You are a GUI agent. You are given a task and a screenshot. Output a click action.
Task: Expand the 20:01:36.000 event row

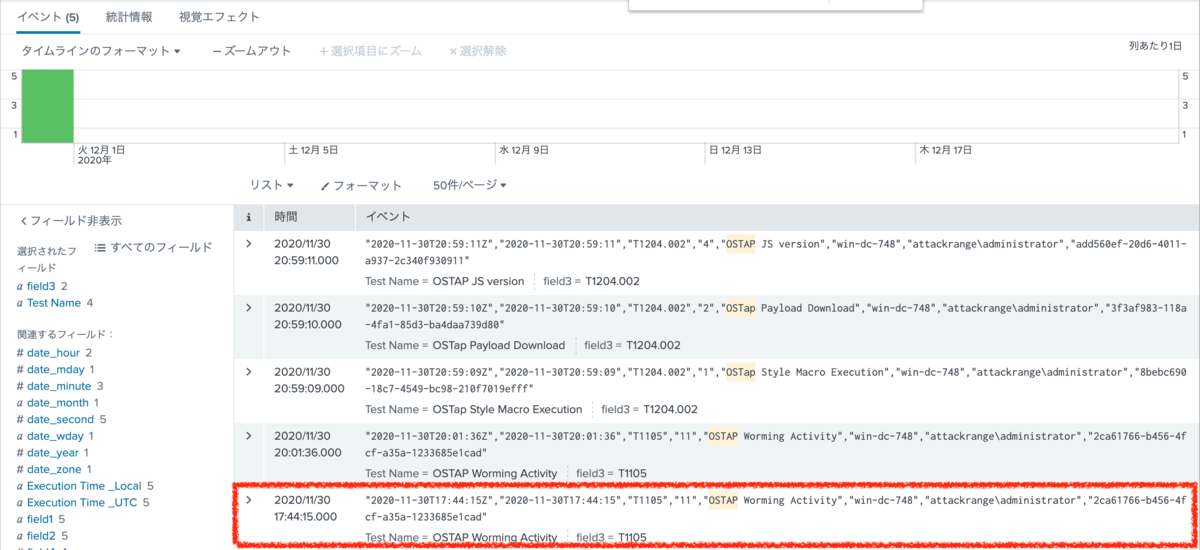tap(249, 435)
